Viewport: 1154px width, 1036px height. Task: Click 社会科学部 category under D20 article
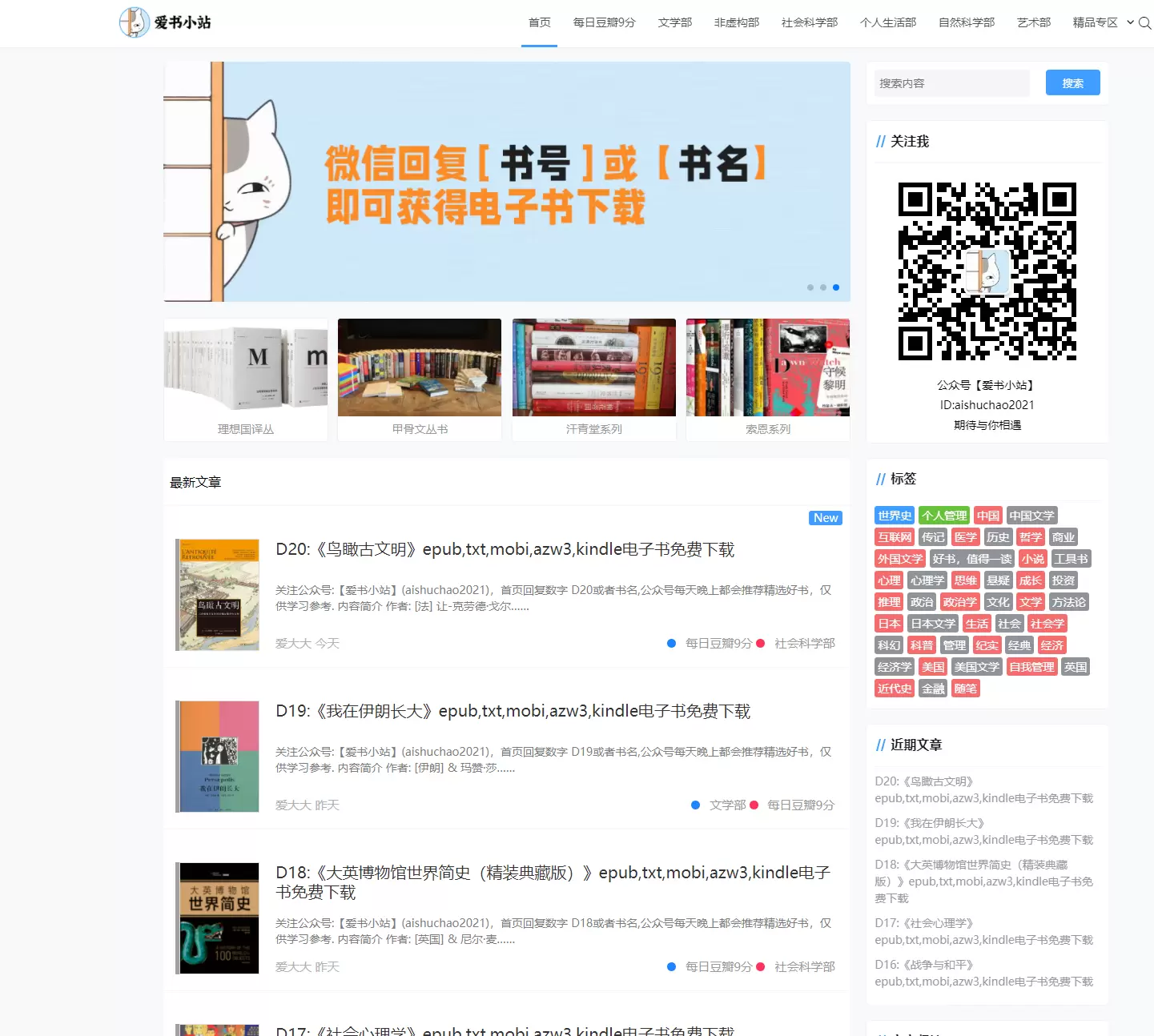(804, 643)
